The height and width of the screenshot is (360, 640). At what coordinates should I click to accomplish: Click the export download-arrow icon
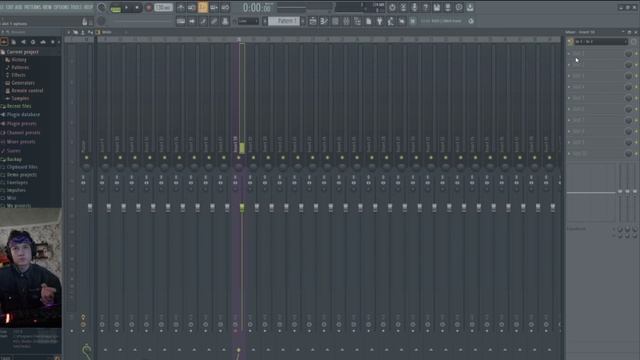(470, 7)
